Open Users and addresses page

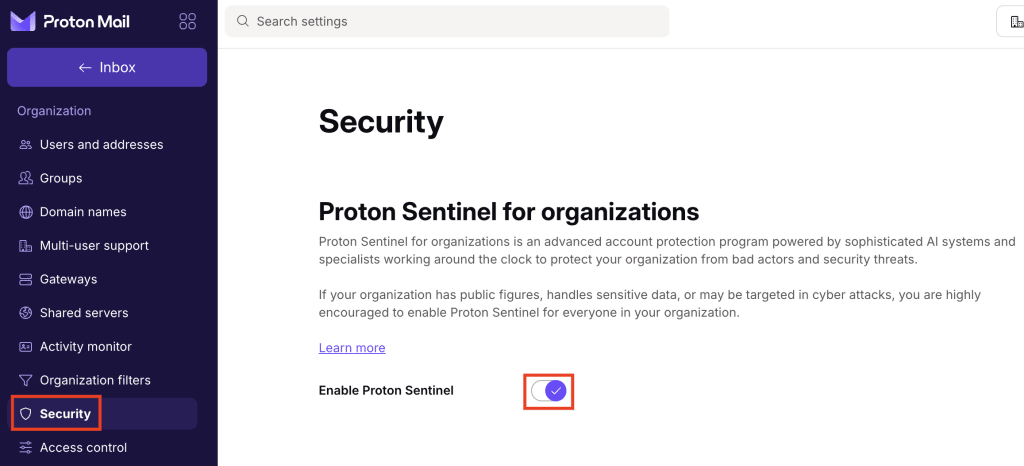tap(101, 145)
